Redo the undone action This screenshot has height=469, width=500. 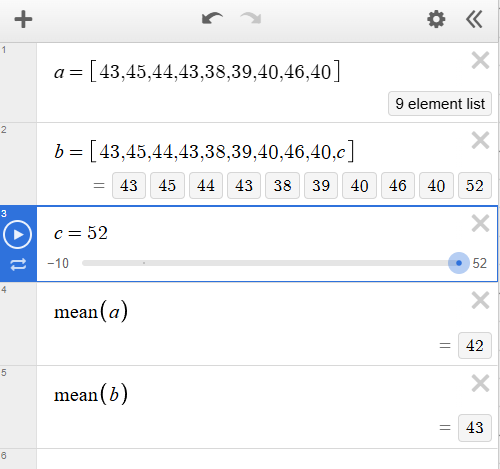pyautogui.click(x=251, y=19)
